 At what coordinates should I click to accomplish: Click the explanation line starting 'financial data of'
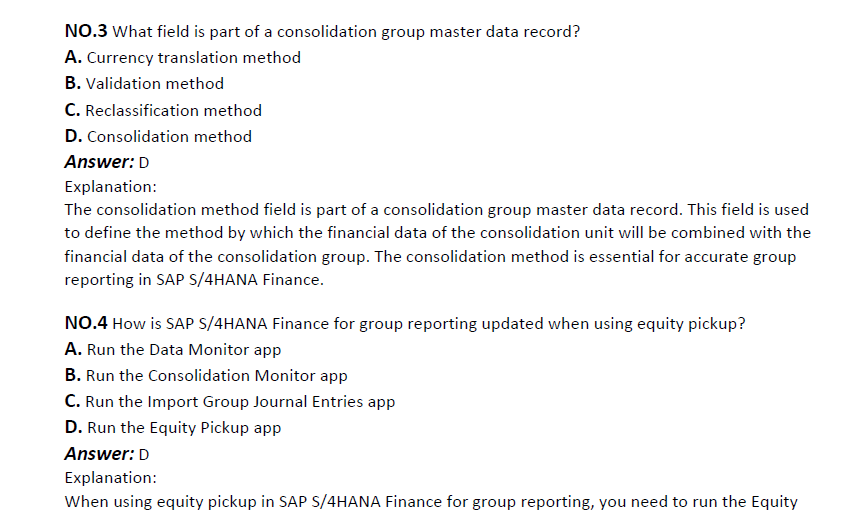point(430,257)
